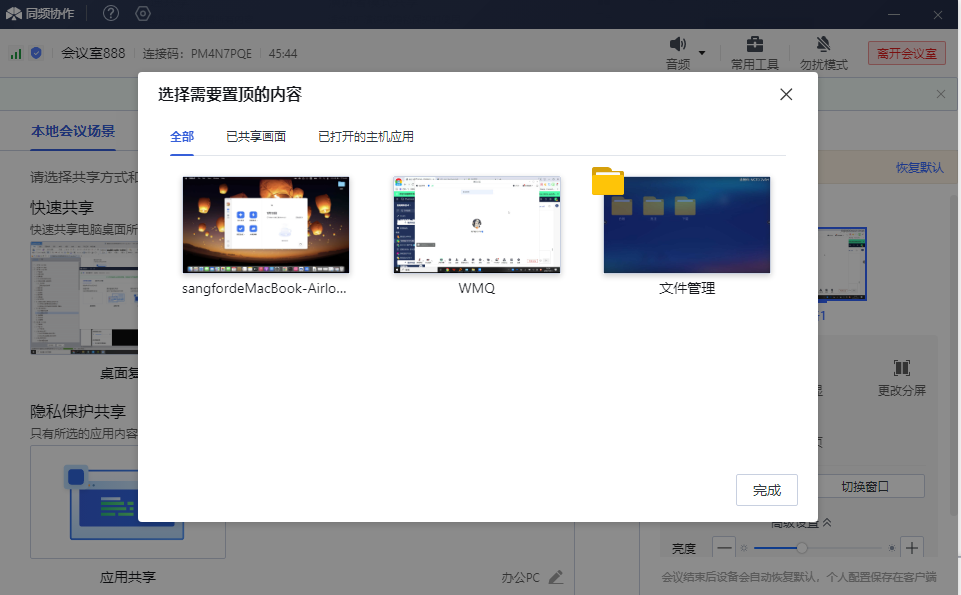
Task: Click the 恢复默认 link
Action: (919, 167)
